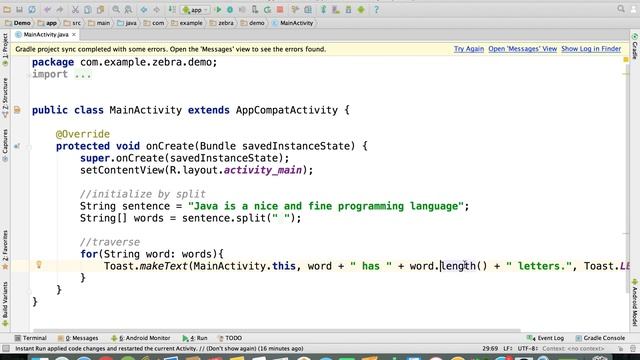Click the SDK Manager icon

(x=349, y=9)
